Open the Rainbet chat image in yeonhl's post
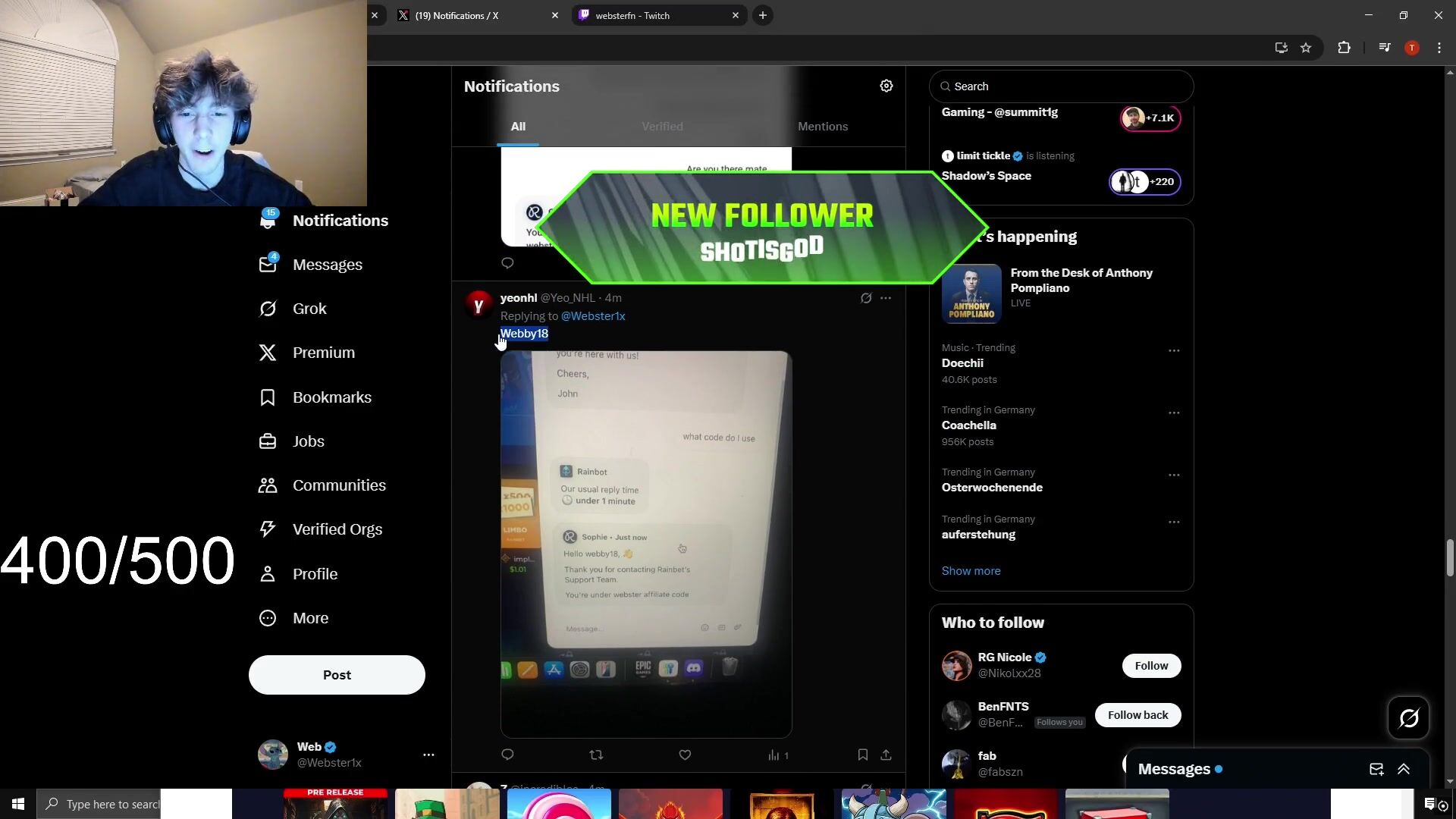Screen dimensions: 1456x819 [646, 544]
